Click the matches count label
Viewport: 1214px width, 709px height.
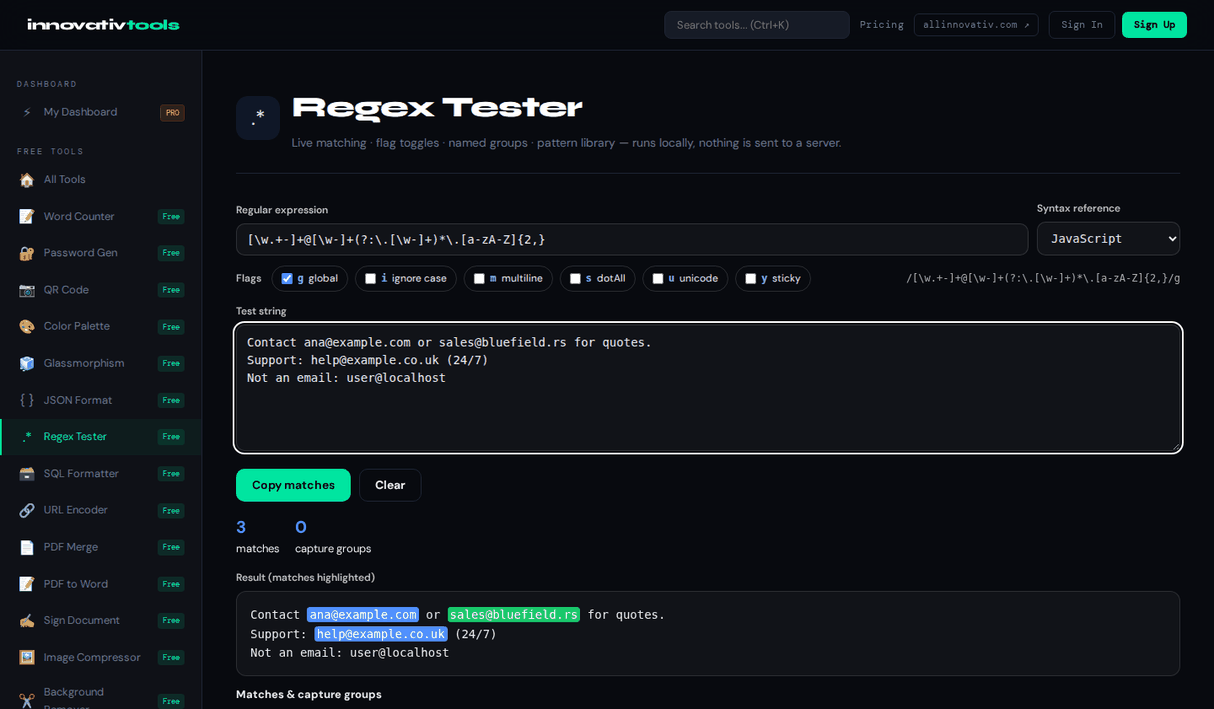[x=258, y=549]
